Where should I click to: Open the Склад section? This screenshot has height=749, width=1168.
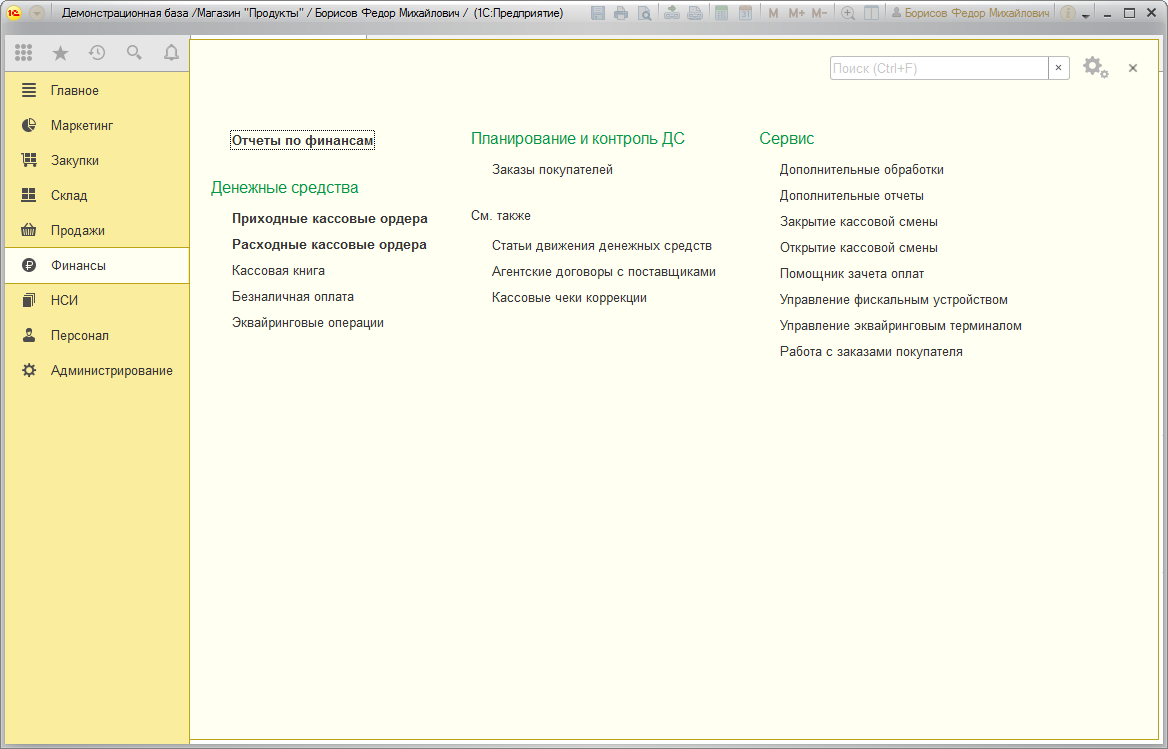pyautogui.click(x=97, y=195)
